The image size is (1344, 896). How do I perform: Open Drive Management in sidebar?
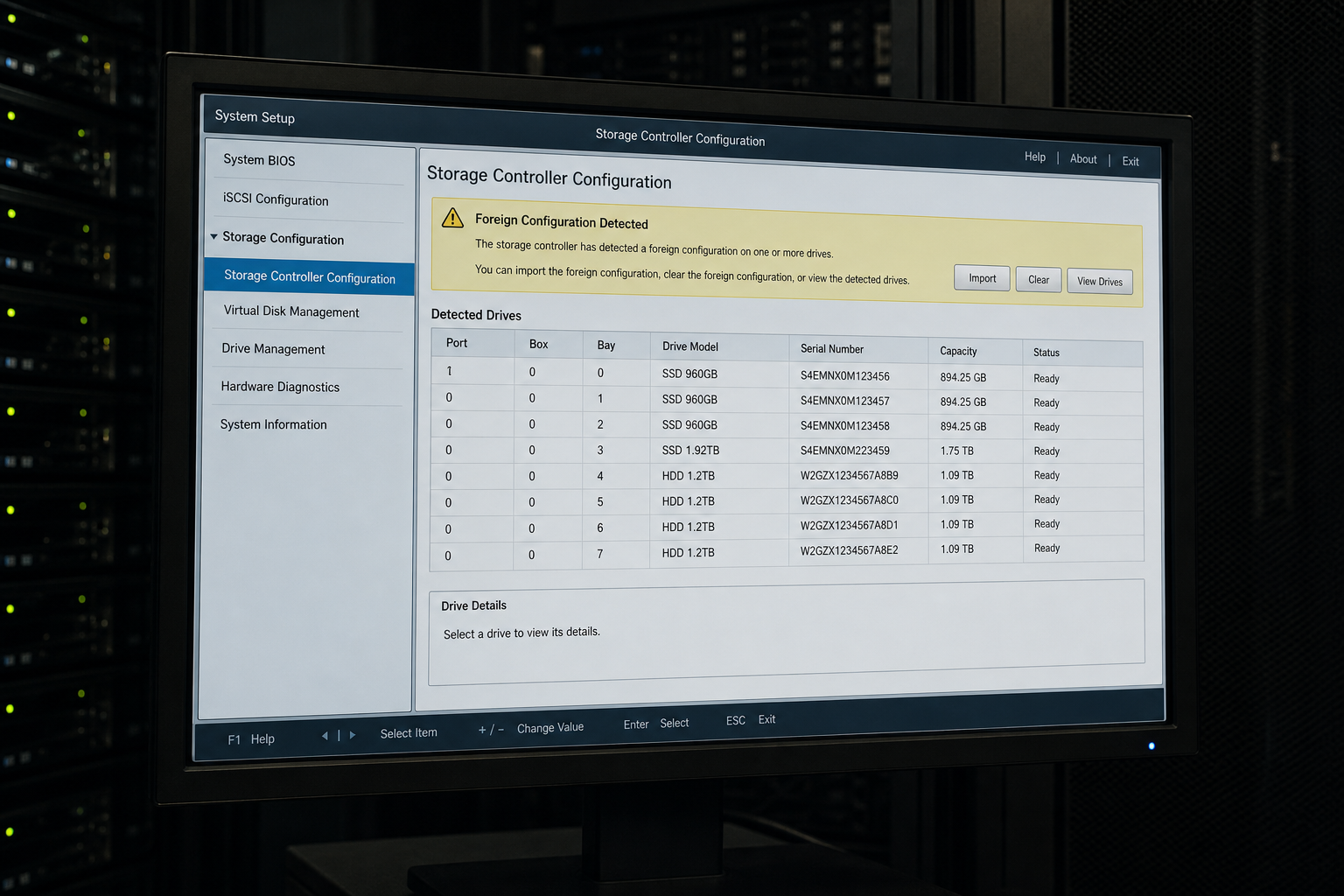tap(273, 348)
